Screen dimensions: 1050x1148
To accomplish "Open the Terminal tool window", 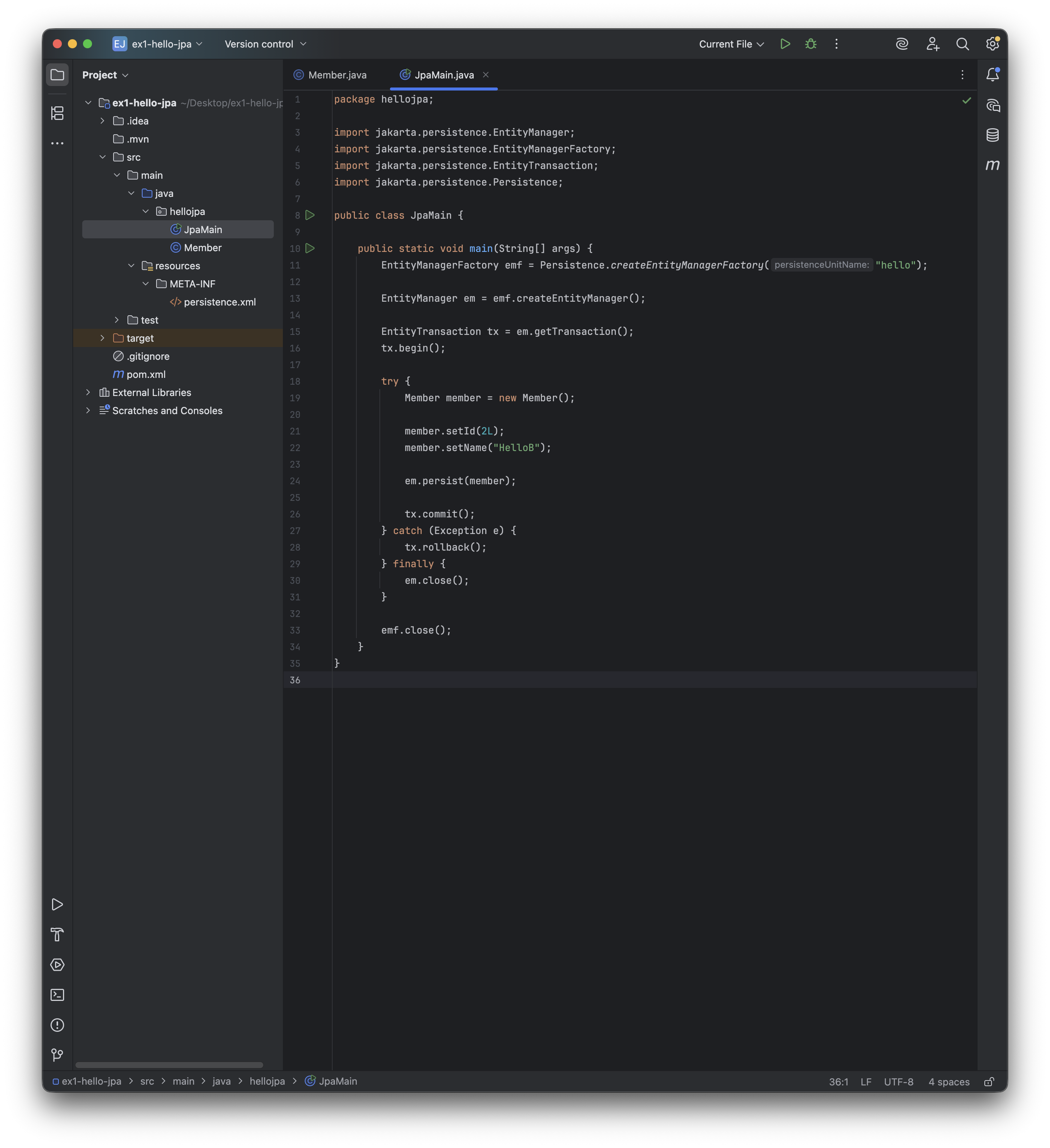I will pyautogui.click(x=57, y=995).
